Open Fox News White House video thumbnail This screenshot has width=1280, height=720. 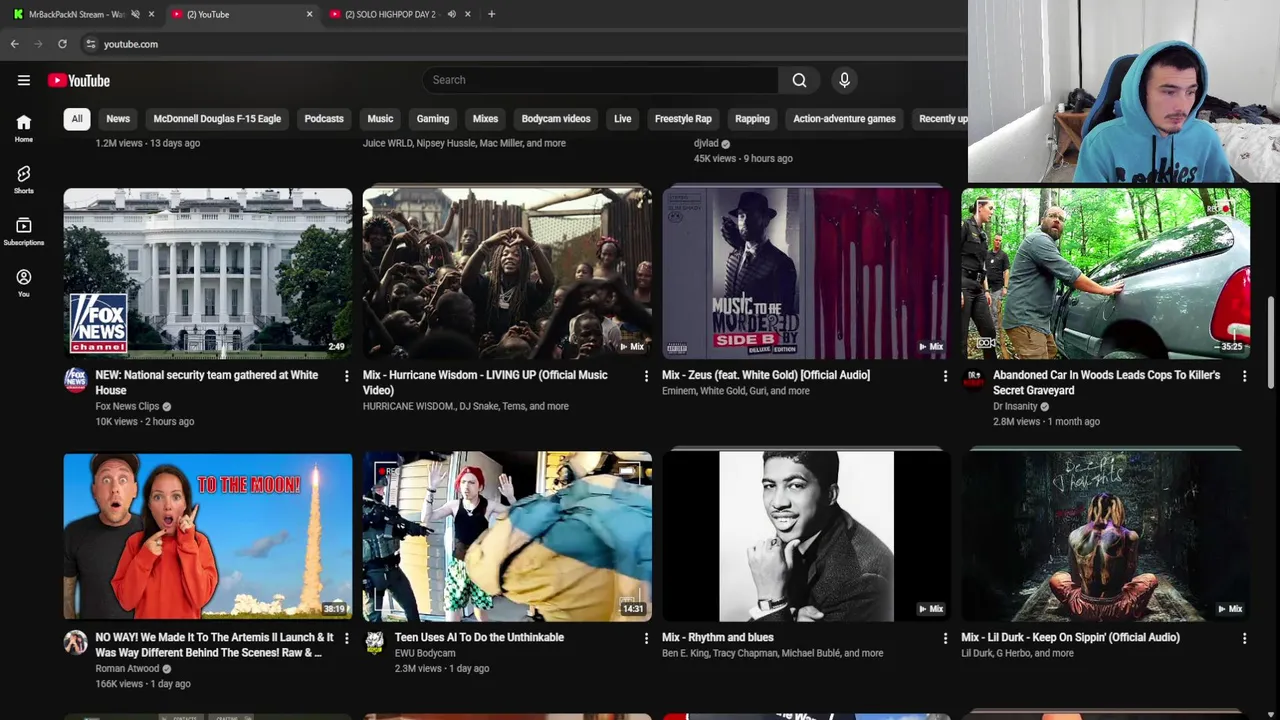point(208,273)
